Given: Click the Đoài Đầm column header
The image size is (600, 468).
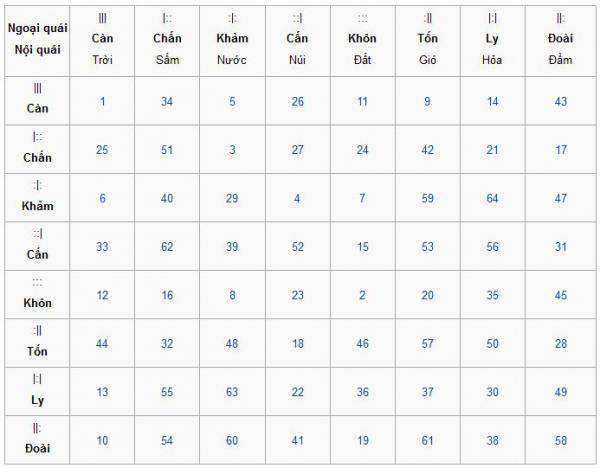Looking at the screenshot, I should point(560,40).
